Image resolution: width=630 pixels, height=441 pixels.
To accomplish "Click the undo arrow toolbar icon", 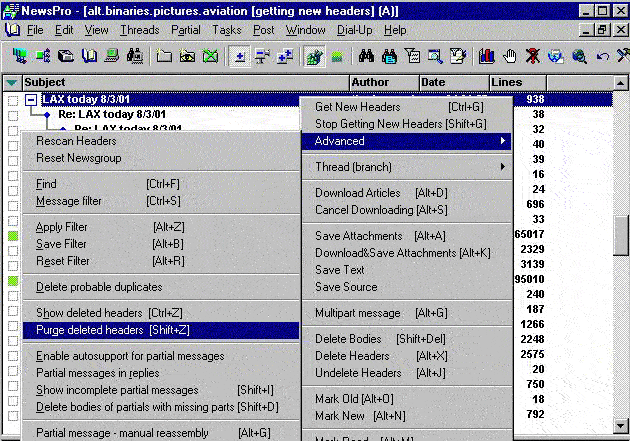I will (602, 56).
